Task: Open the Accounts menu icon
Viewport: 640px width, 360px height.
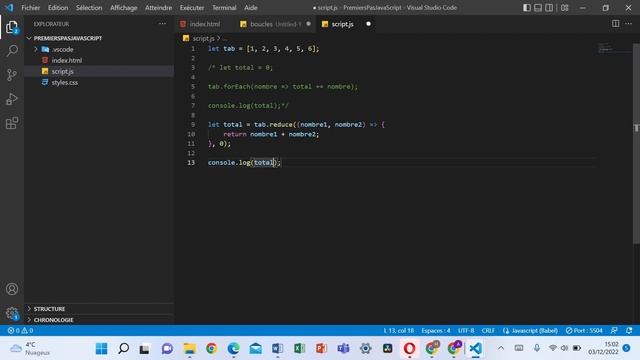Action: [x=12, y=289]
